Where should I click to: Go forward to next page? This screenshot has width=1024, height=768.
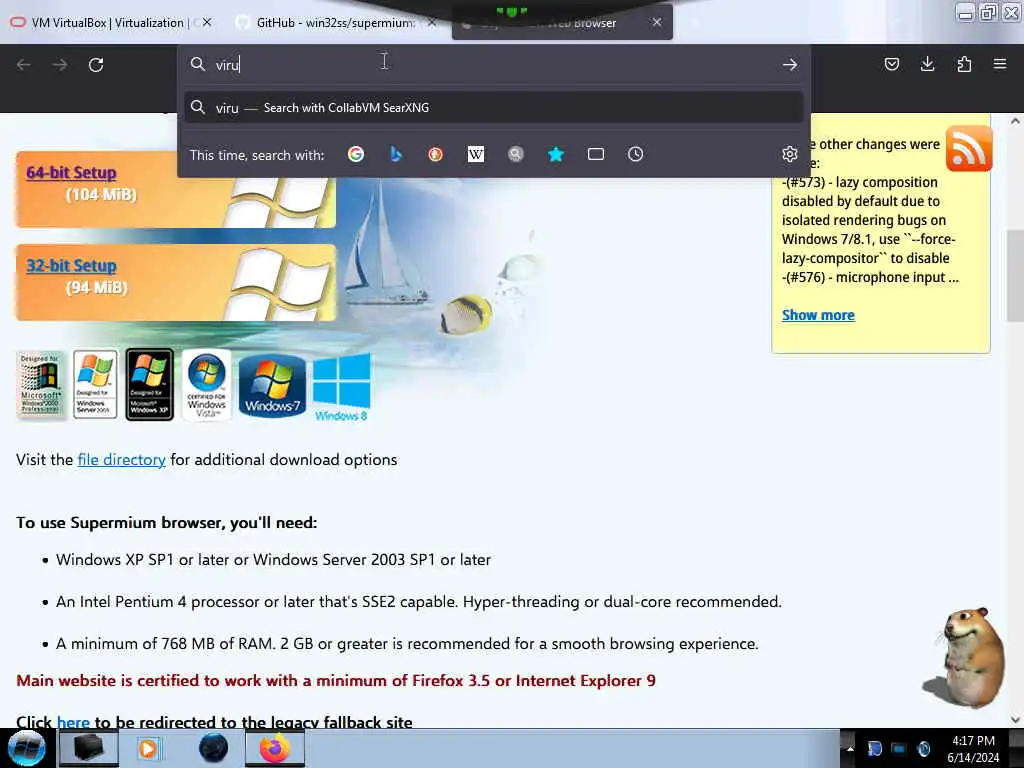pyautogui.click(x=60, y=65)
